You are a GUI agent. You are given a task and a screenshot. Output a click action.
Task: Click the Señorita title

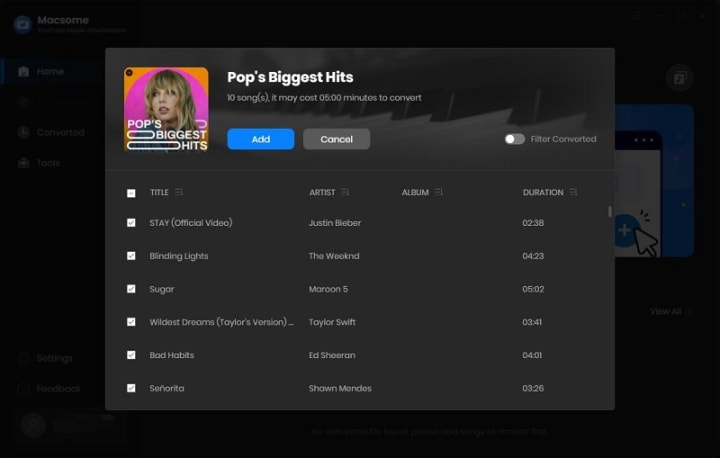tap(167, 388)
